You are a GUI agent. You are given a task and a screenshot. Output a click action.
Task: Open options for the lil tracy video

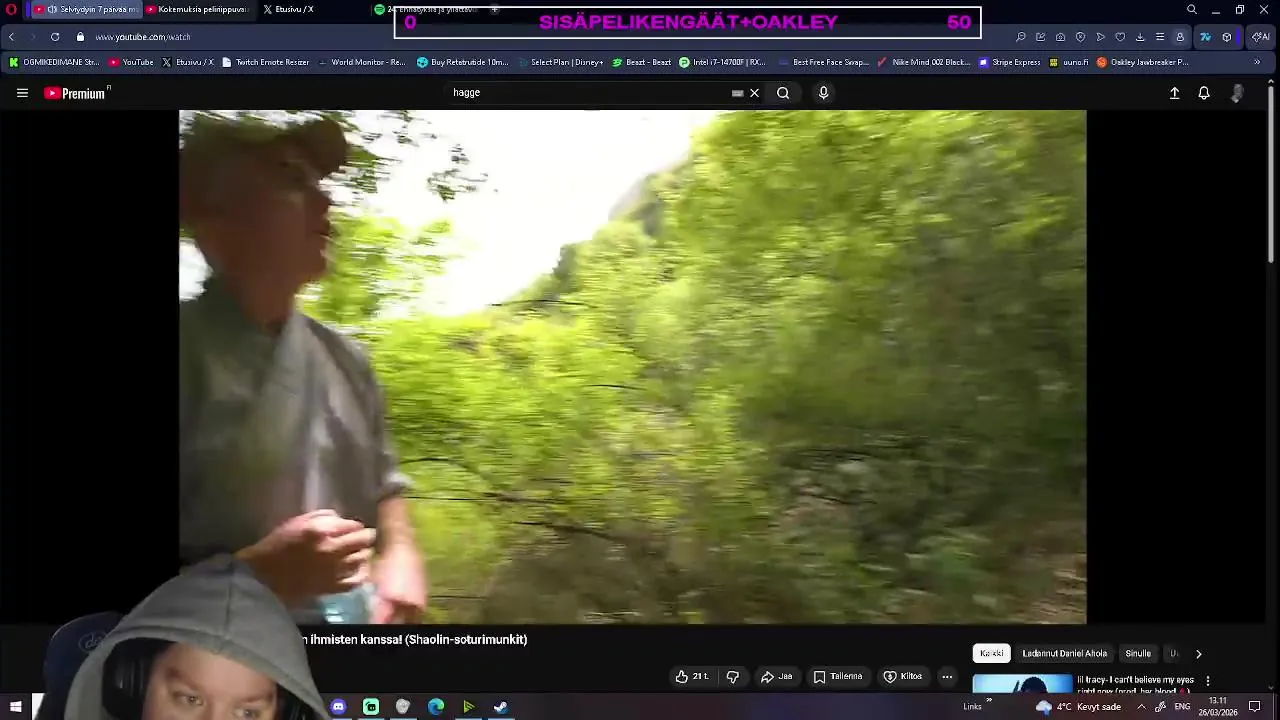coord(1207,681)
